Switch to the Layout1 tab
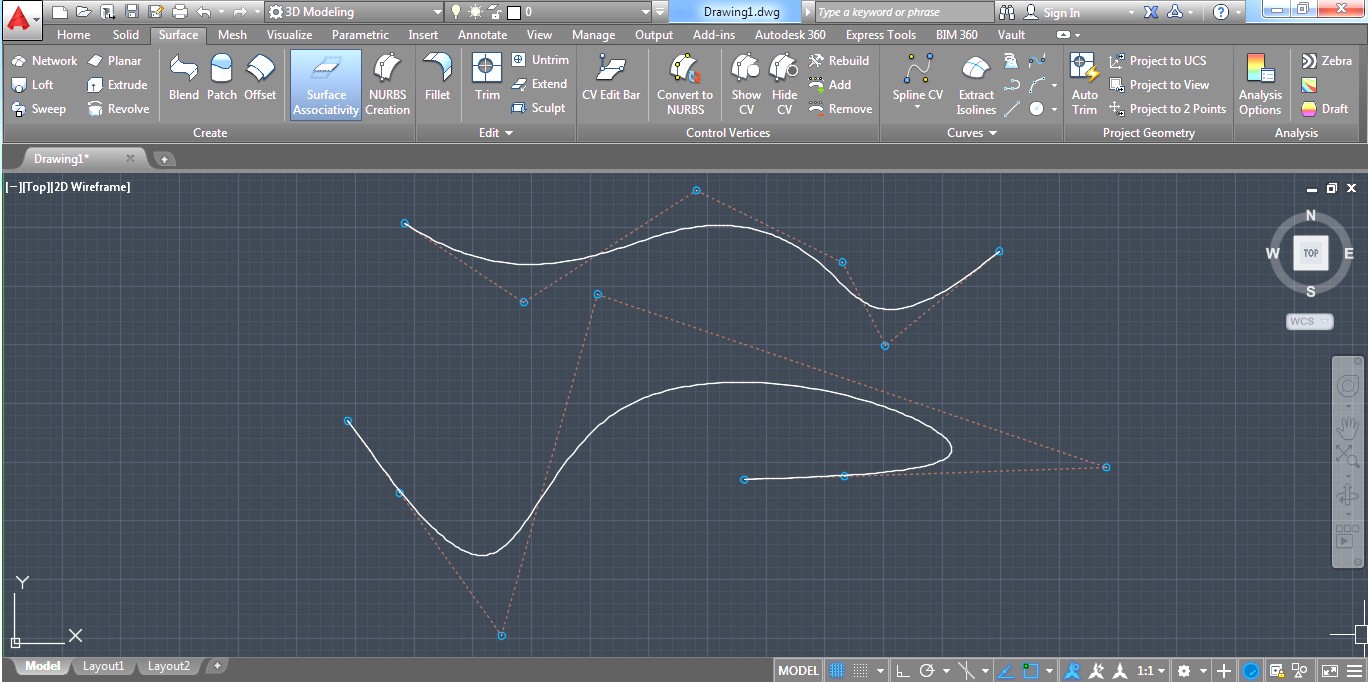This screenshot has width=1368, height=682. [x=103, y=666]
